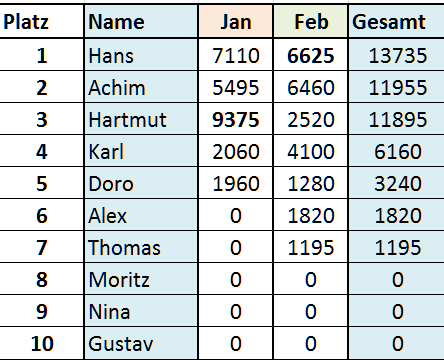Select the Platz header cell
This screenshot has height=360, width=444.
[x=42, y=22]
